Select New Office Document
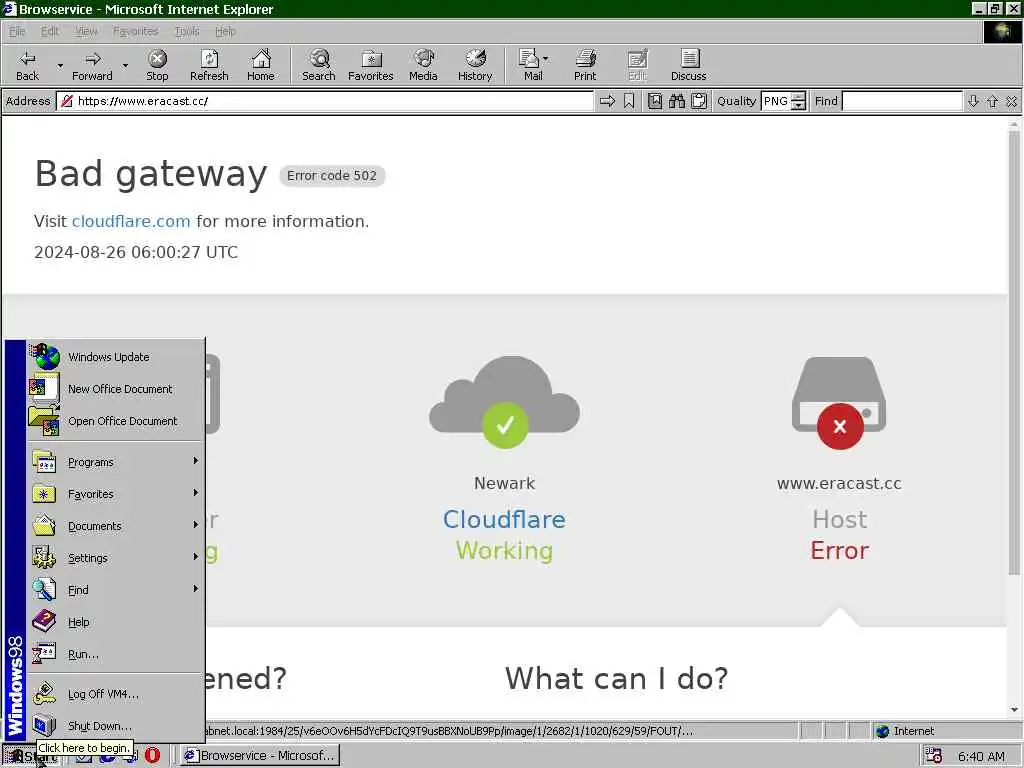 [116, 389]
